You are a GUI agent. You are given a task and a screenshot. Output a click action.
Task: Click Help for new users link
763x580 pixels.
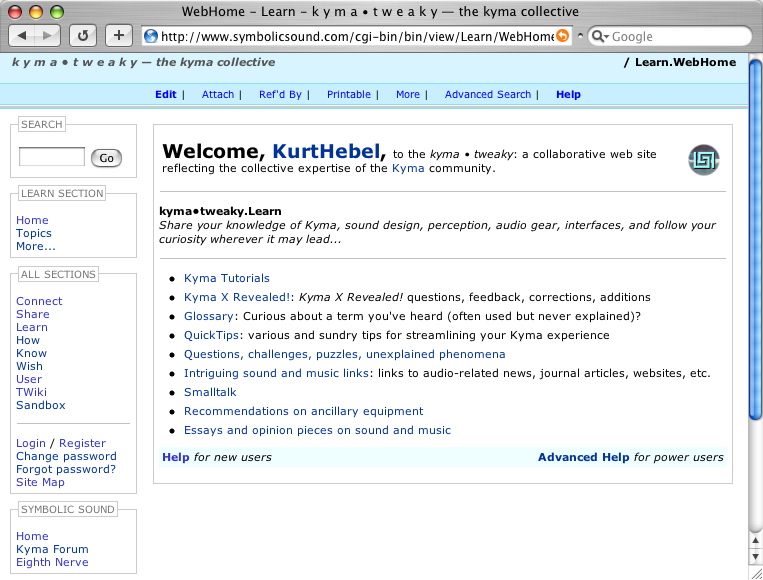[x=176, y=457]
